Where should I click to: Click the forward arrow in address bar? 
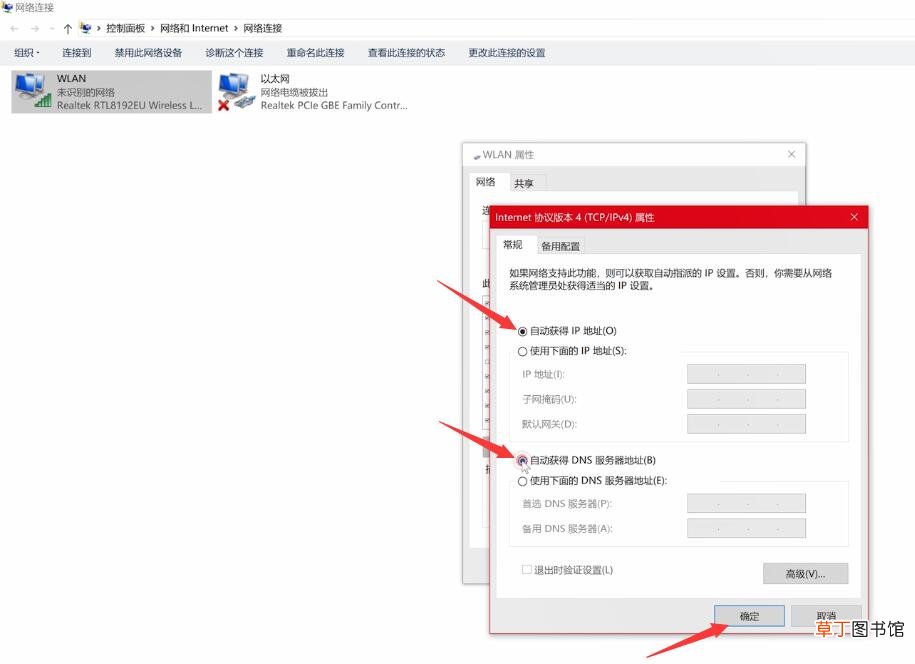[x=35, y=29]
